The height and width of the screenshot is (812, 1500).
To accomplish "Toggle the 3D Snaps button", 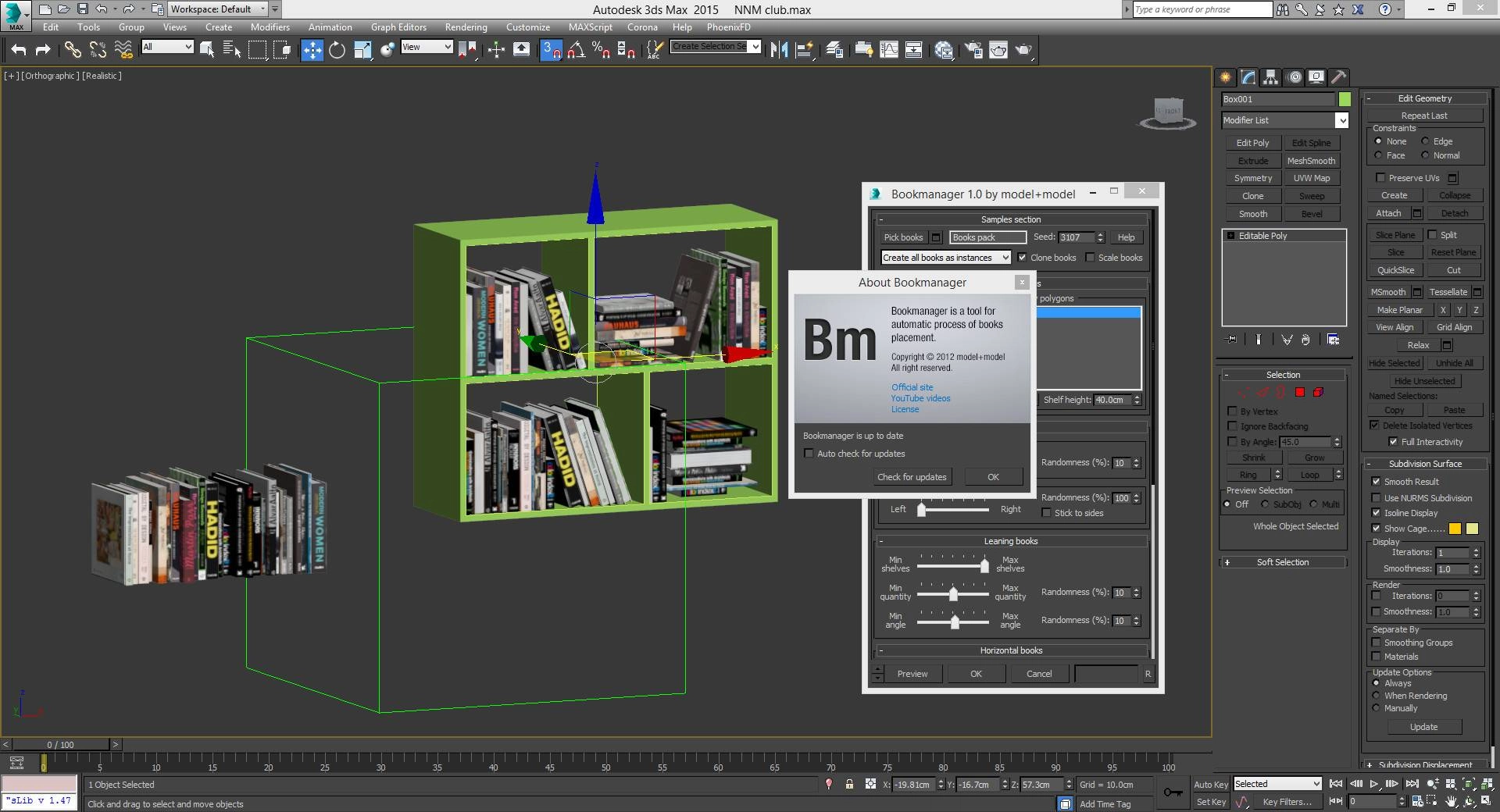I will (551, 50).
